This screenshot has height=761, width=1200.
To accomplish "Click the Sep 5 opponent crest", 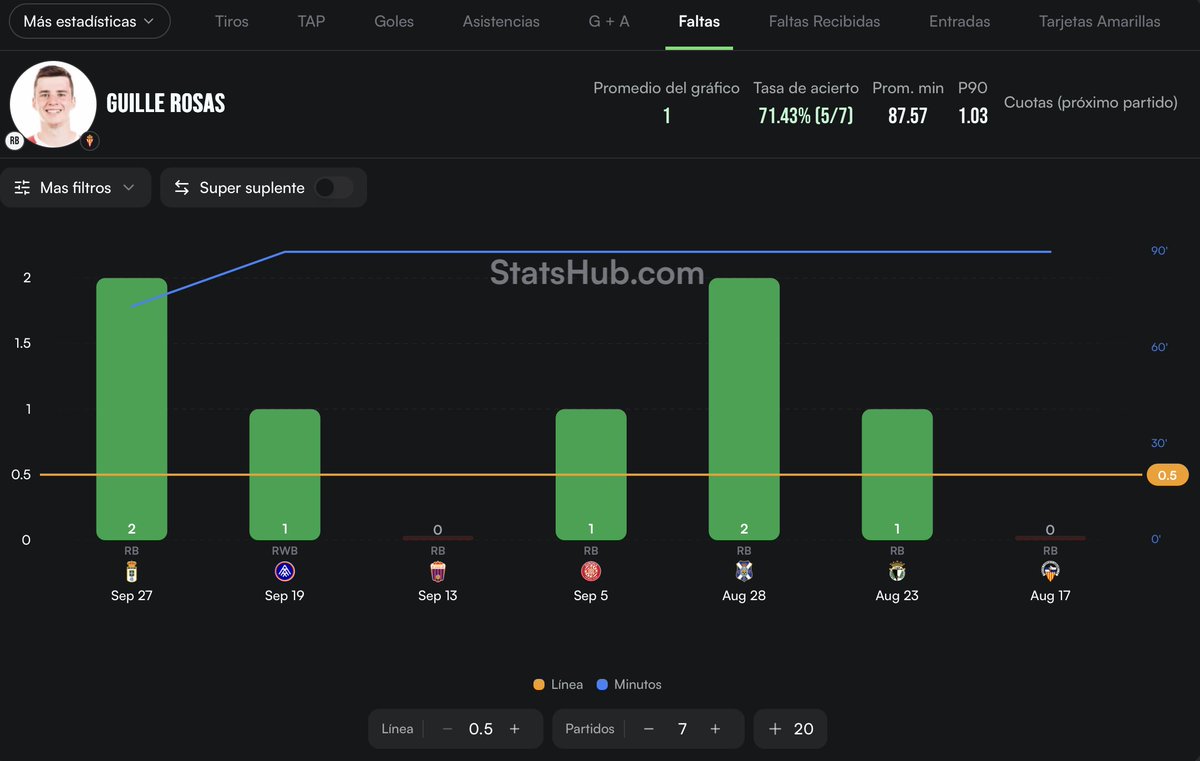I will point(591,571).
